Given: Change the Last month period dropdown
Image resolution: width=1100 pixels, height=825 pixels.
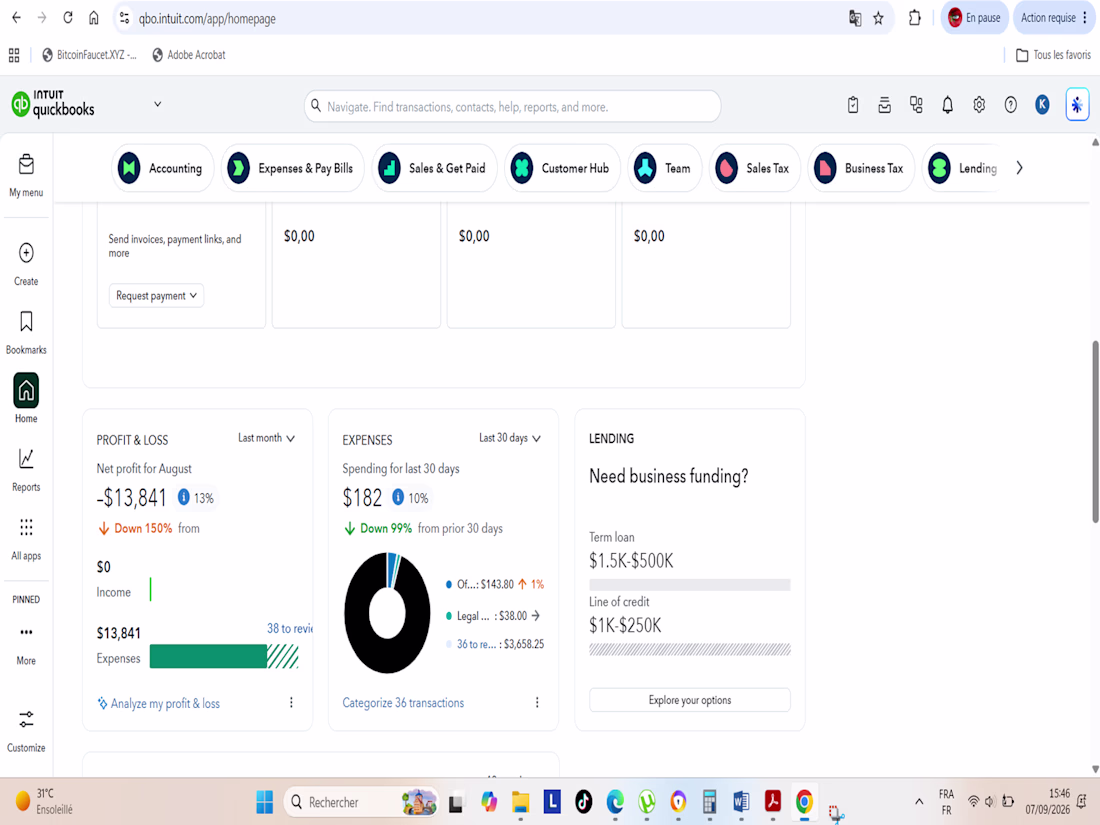Looking at the screenshot, I should coord(266,438).
